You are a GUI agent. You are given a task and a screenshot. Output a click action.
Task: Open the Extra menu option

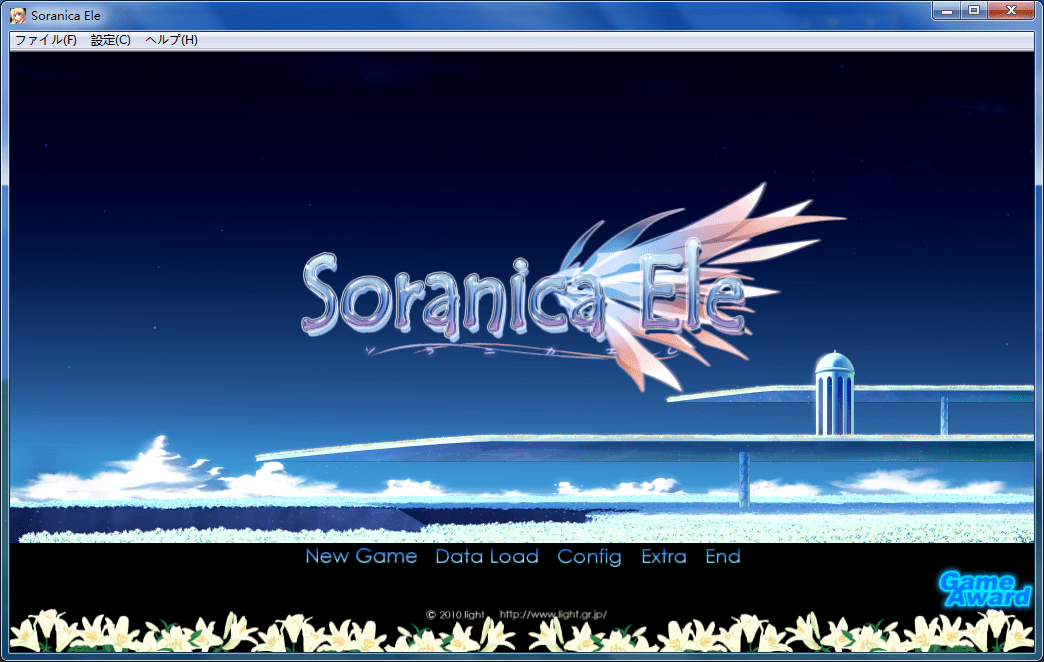(x=664, y=557)
